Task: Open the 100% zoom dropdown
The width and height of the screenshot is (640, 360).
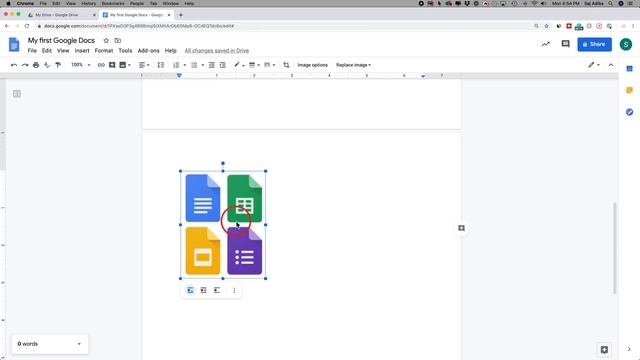Action: 80,65
